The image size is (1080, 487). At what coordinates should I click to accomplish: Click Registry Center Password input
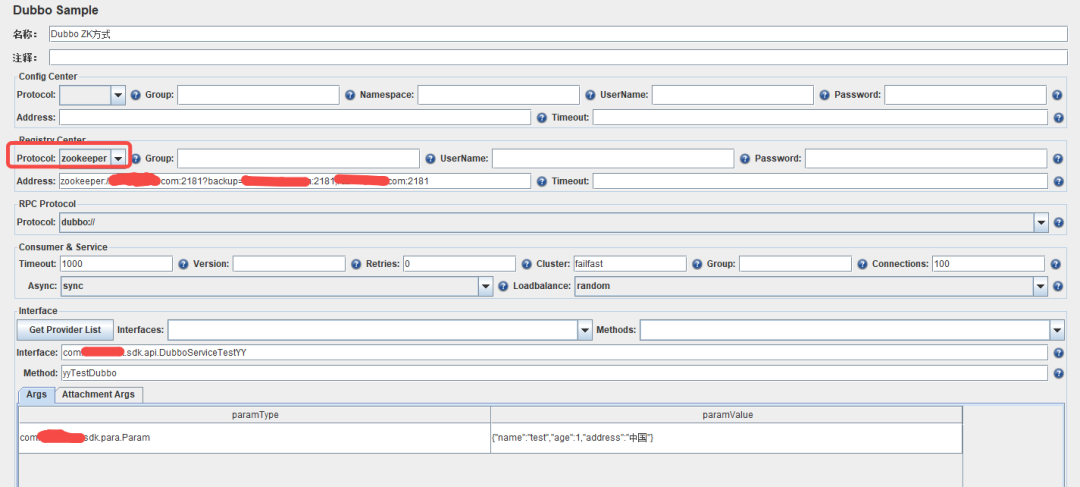[x=926, y=158]
